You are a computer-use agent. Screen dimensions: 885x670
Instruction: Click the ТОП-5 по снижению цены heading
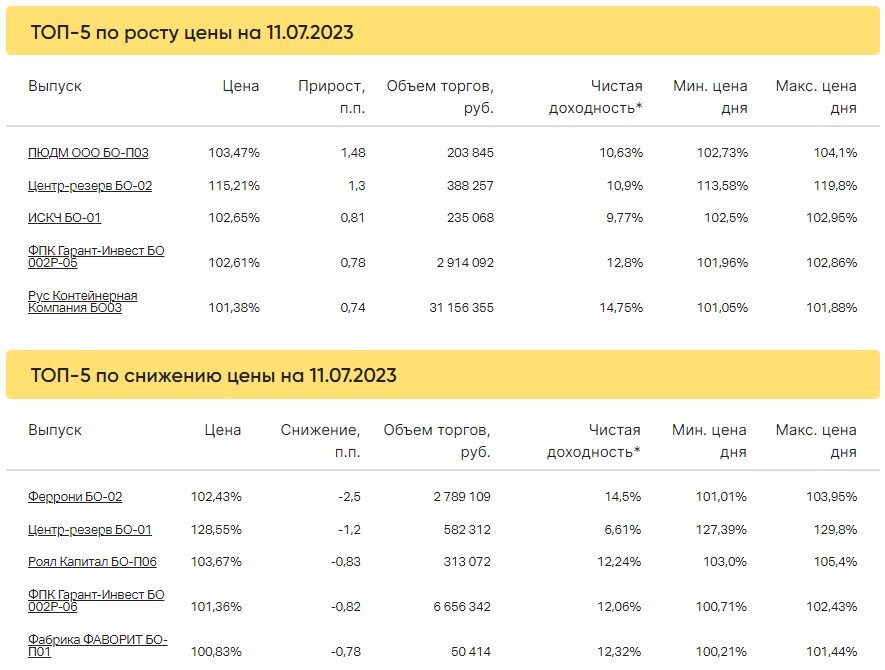(213, 375)
